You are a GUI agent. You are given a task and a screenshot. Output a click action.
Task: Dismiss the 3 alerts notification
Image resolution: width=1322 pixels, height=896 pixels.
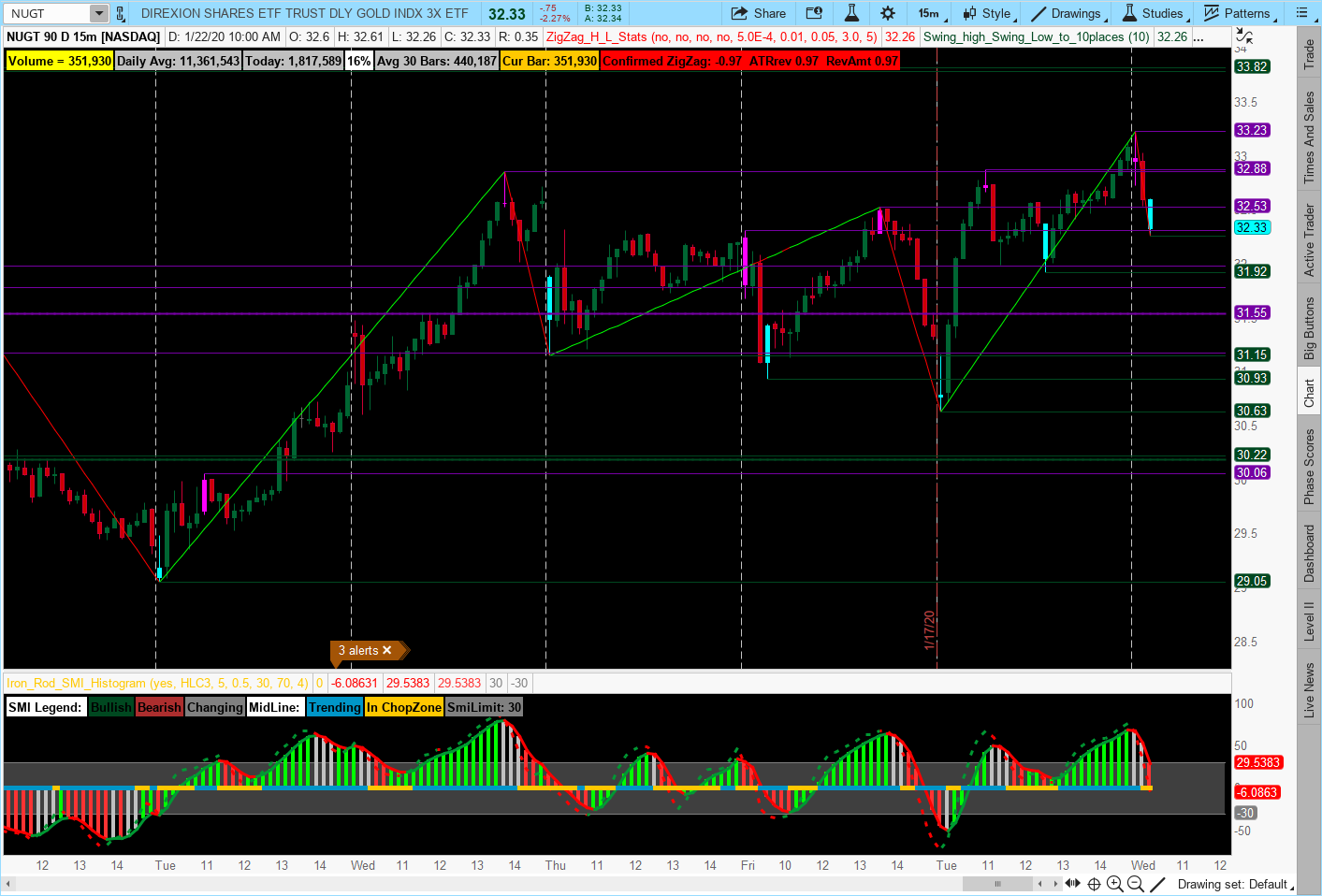pyautogui.click(x=387, y=650)
